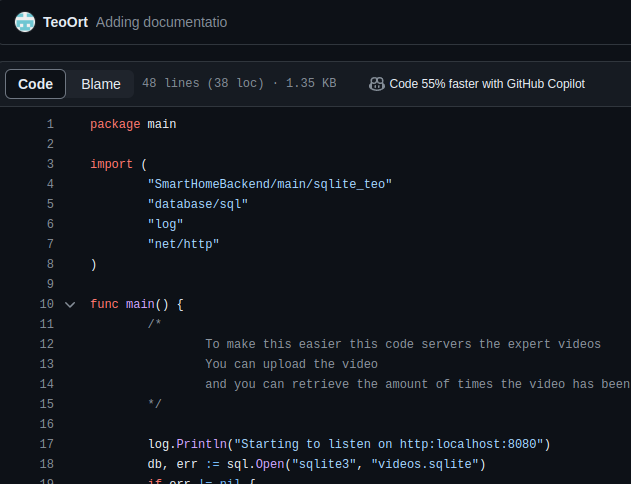Image resolution: width=631 pixels, height=484 pixels.
Task: Collapse the func main code block
Action: pyautogui.click(x=70, y=304)
